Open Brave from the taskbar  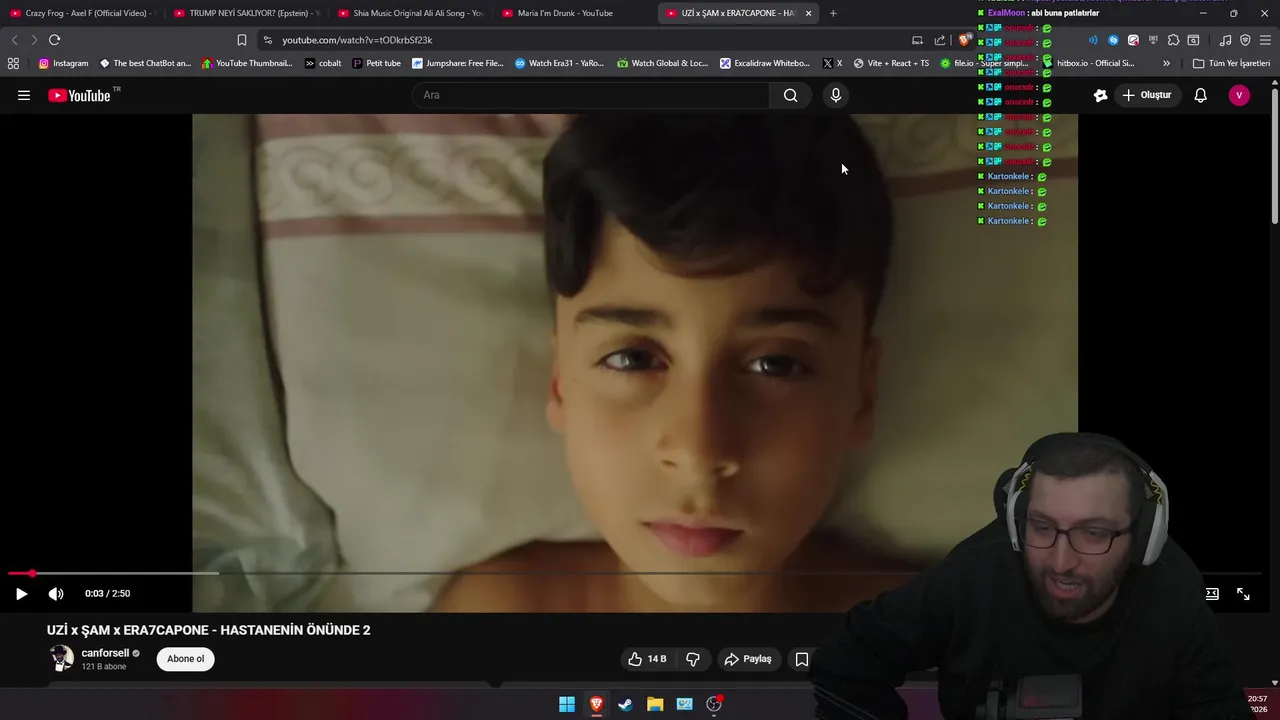click(596, 704)
